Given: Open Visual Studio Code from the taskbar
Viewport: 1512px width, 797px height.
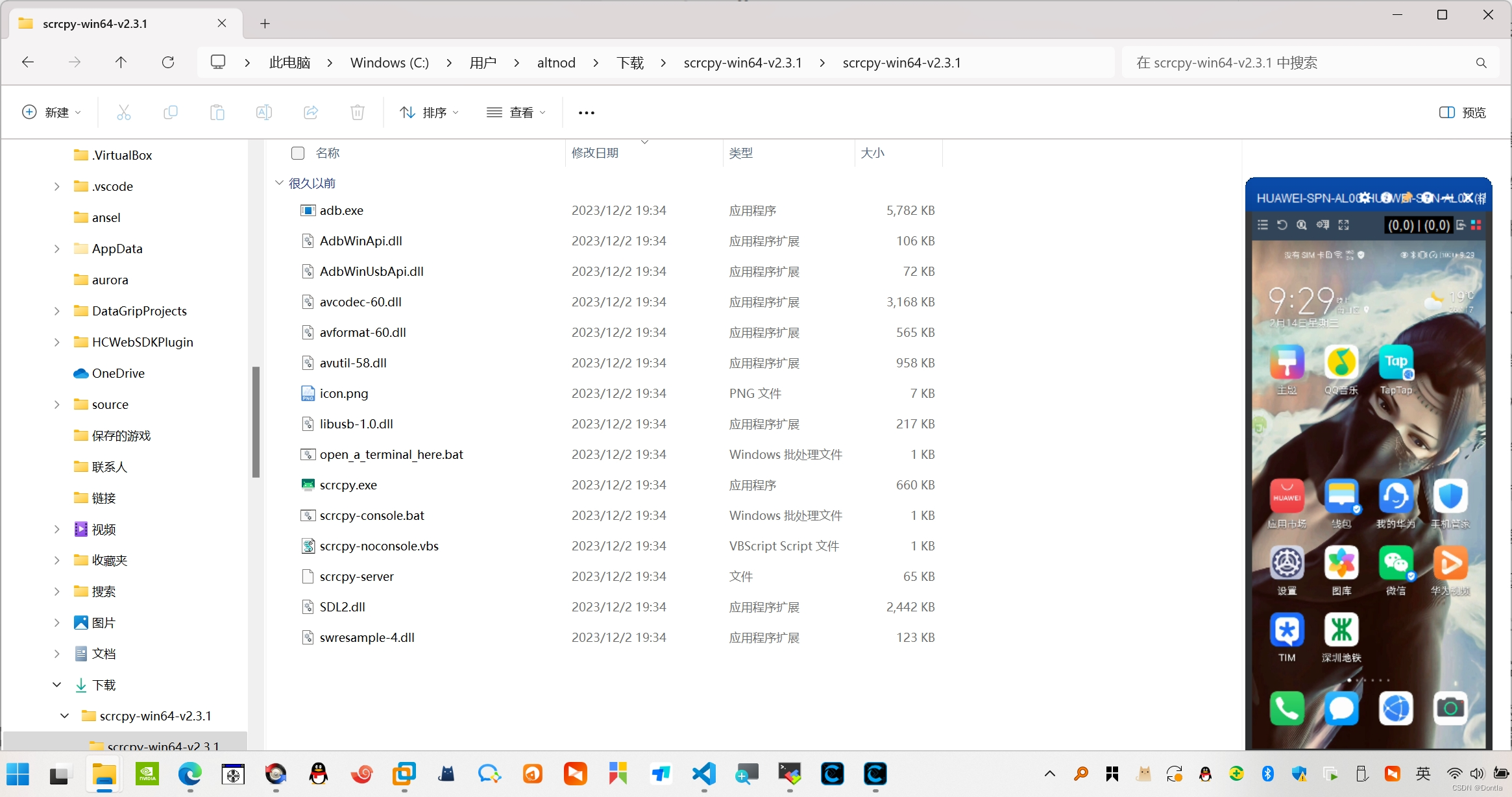Looking at the screenshot, I should coord(704,774).
